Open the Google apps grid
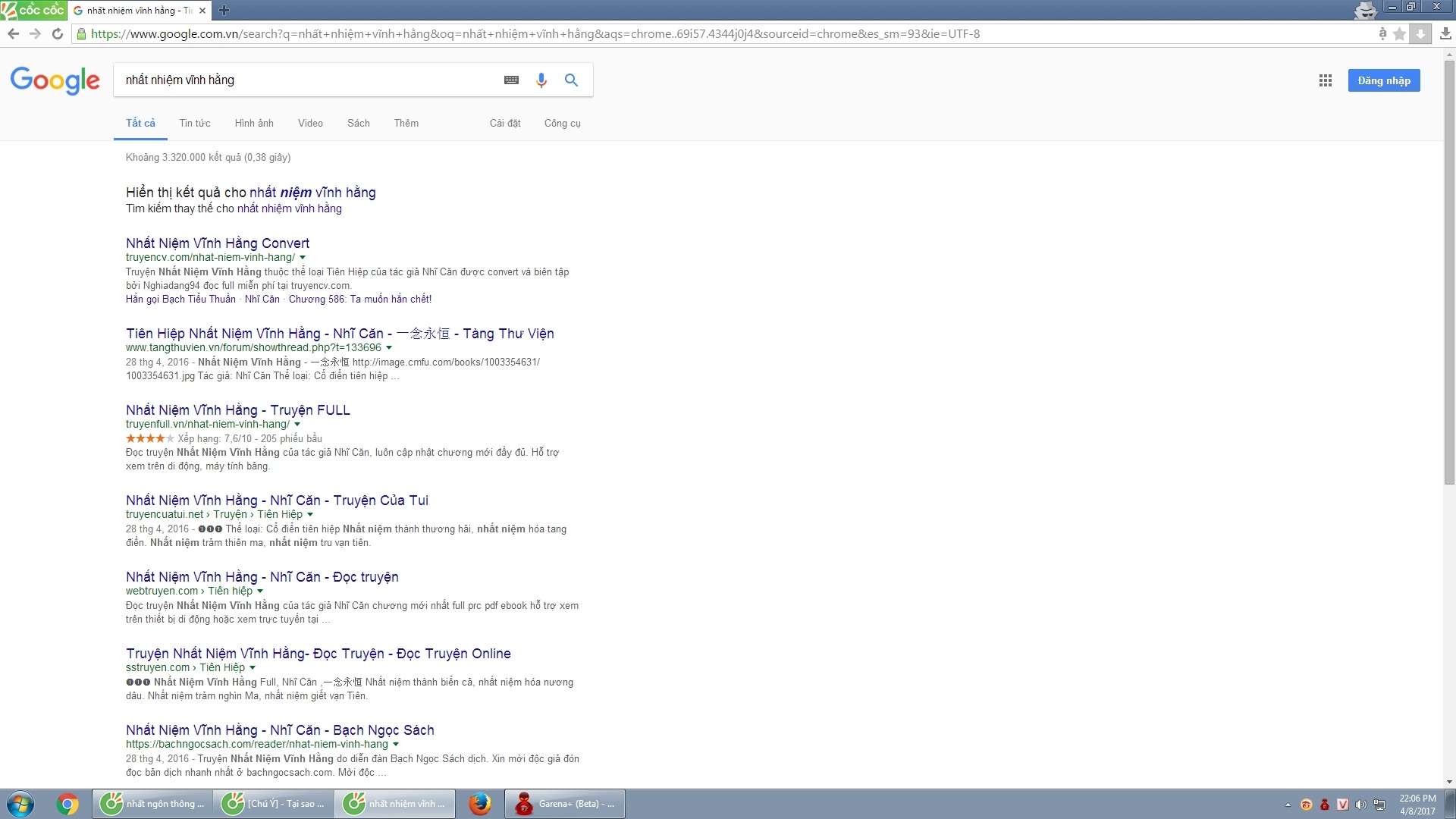1456x819 pixels. pyautogui.click(x=1325, y=80)
